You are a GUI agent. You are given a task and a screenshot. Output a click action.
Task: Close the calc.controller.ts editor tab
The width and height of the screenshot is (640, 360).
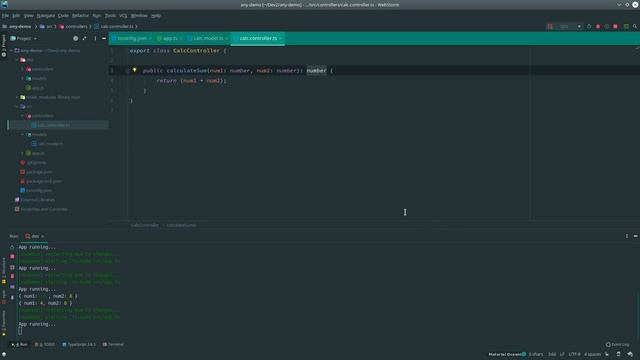pos(281,38)
